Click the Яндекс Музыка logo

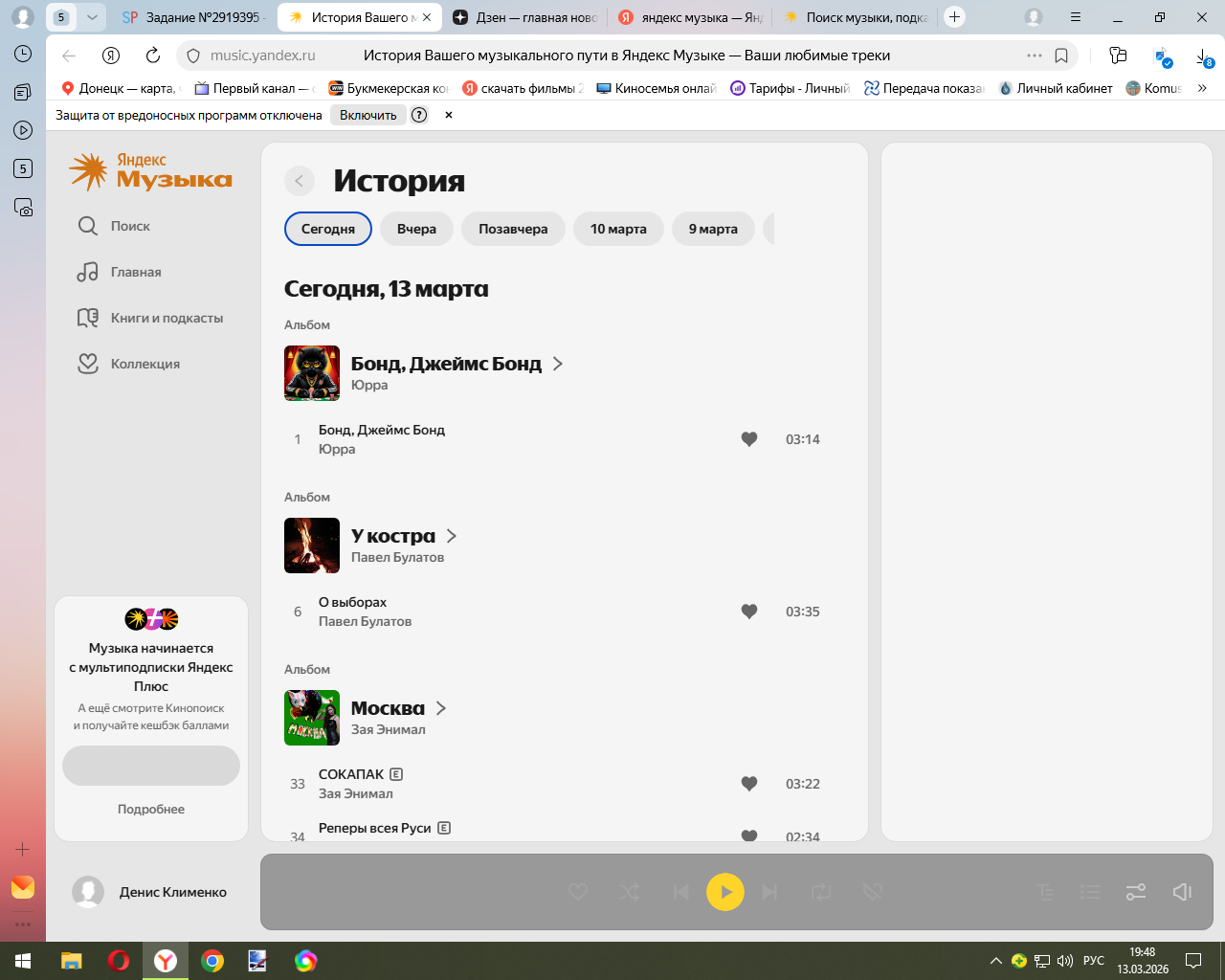[x=151, y=171]
